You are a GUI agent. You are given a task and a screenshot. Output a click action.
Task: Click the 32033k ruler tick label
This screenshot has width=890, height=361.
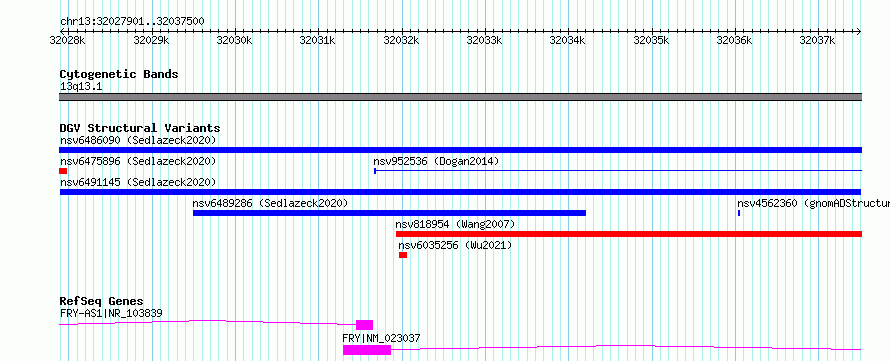(x=485, y=40)
